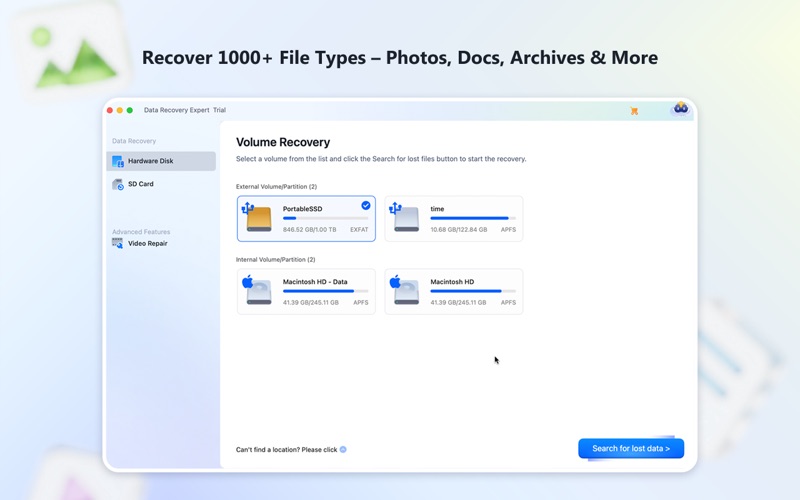
Task: Click the avatar icon in title bar
Action: coord(681,108)
